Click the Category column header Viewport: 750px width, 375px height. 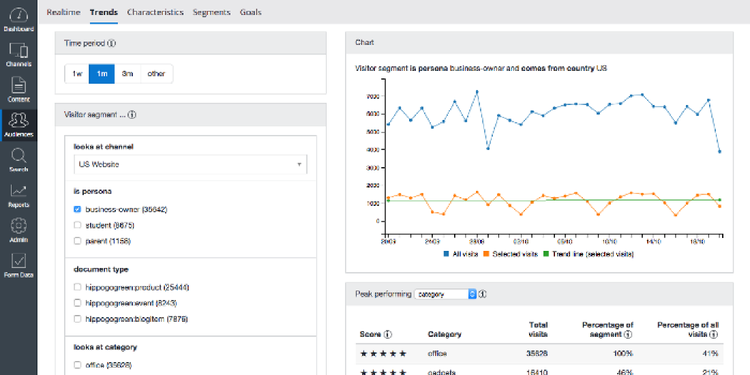coord(444,334)
